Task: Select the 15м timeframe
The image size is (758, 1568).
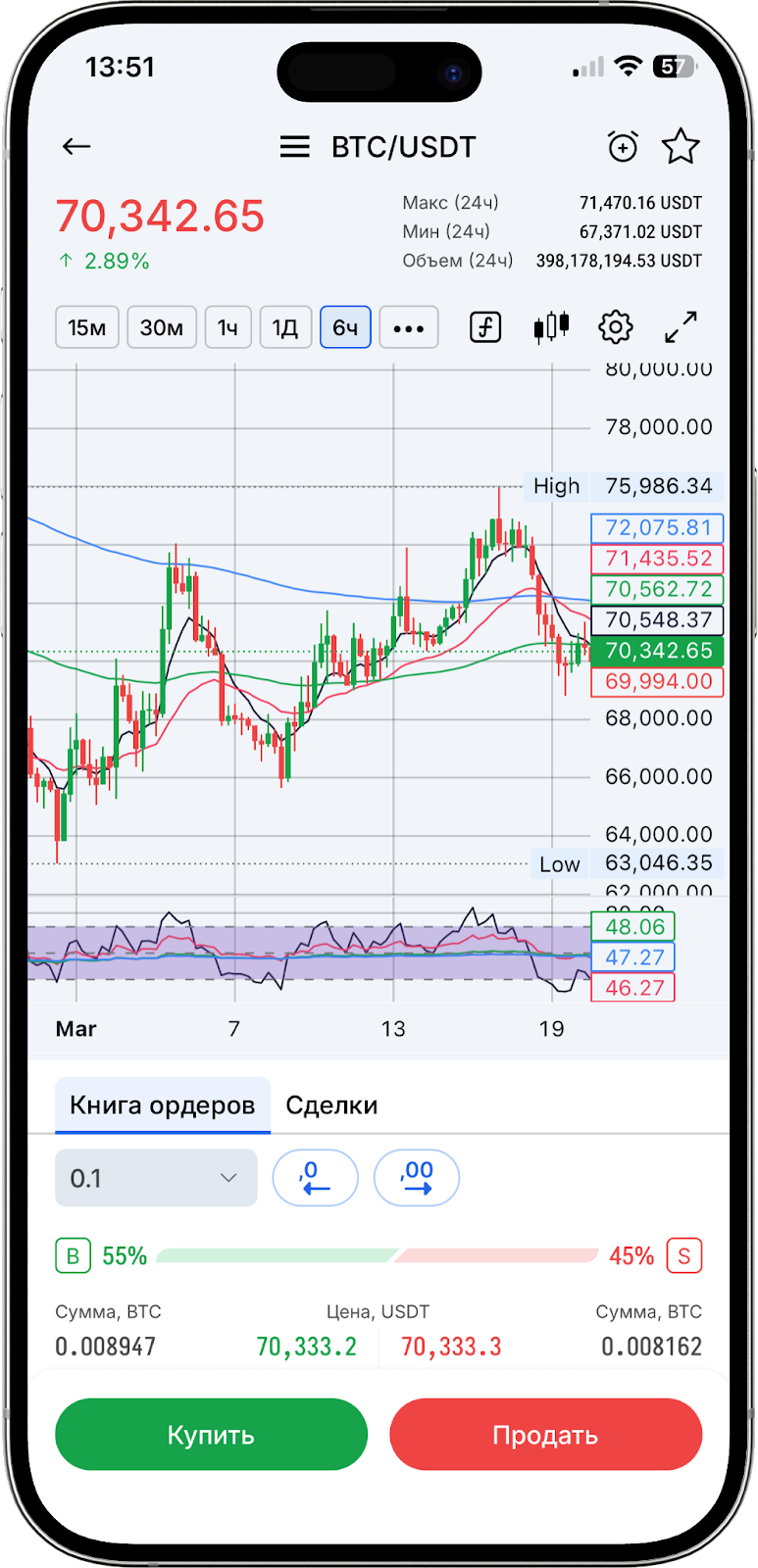Action: [87, 327]
